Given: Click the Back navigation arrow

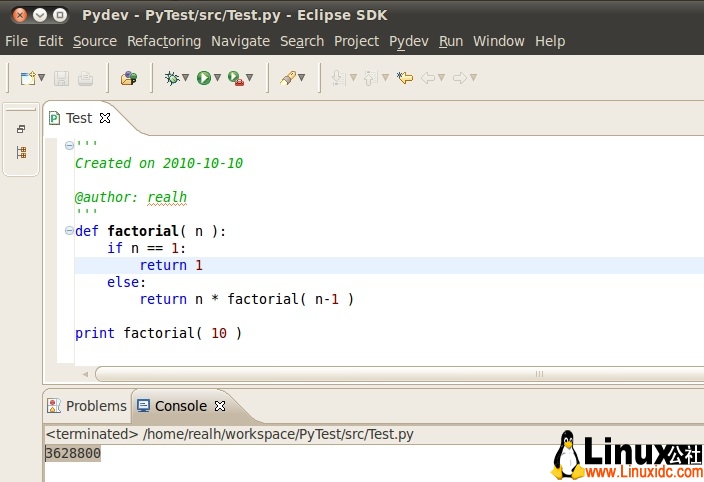Looking at the screenshot, I should (428, 78).
